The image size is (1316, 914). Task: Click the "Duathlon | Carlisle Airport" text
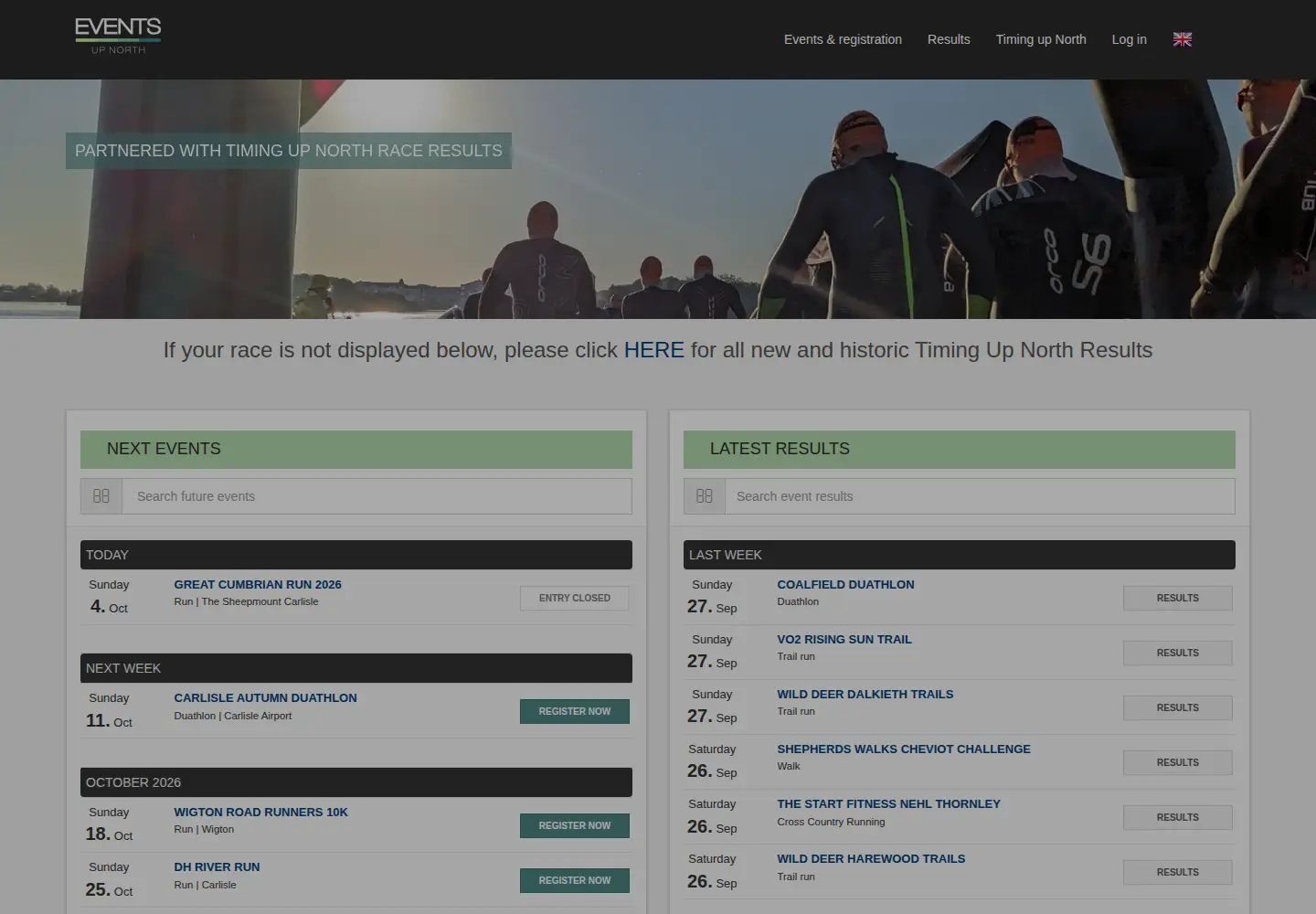(233, 716)
